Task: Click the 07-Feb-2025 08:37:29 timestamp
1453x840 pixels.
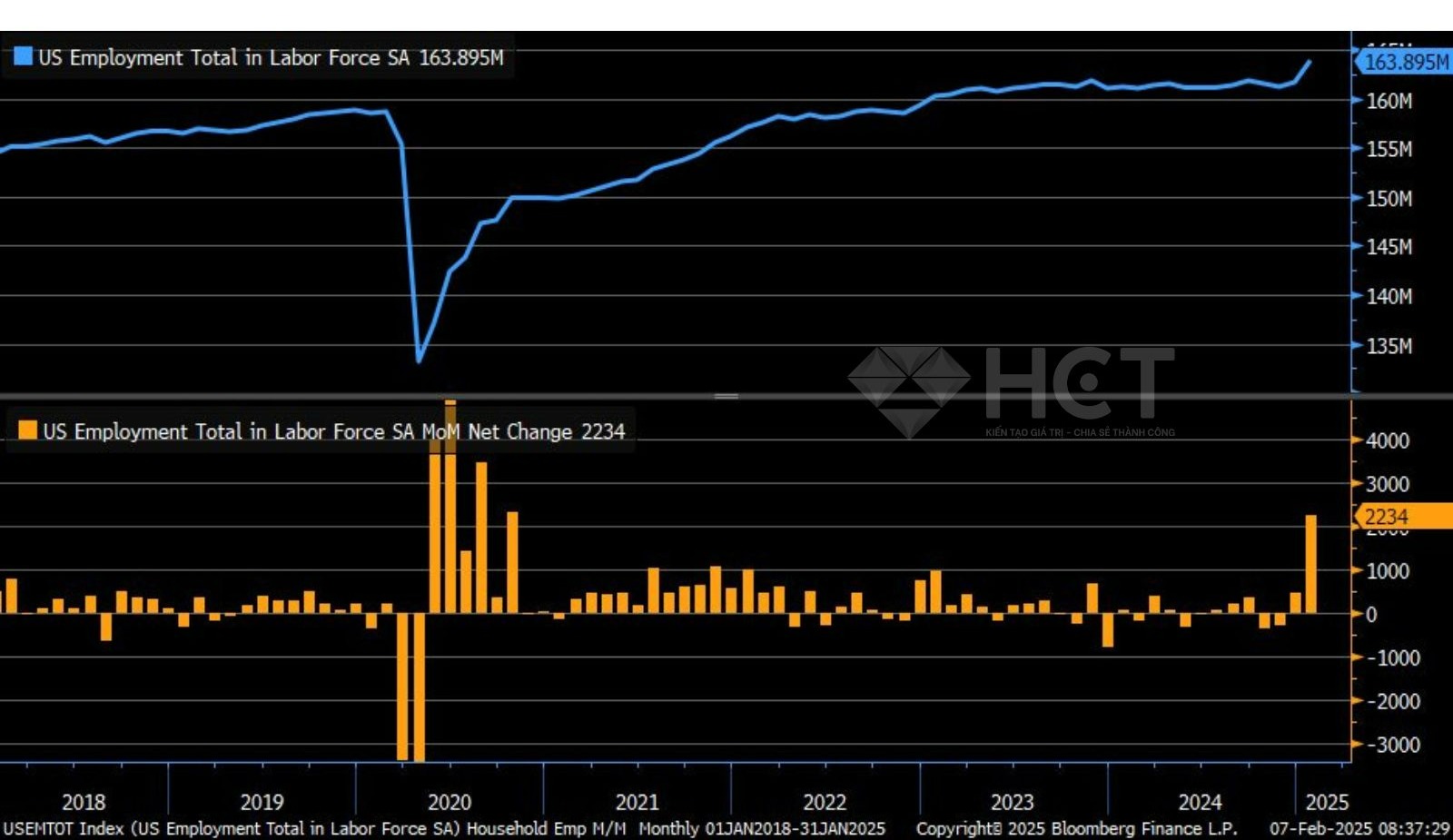Action: 1359,828
